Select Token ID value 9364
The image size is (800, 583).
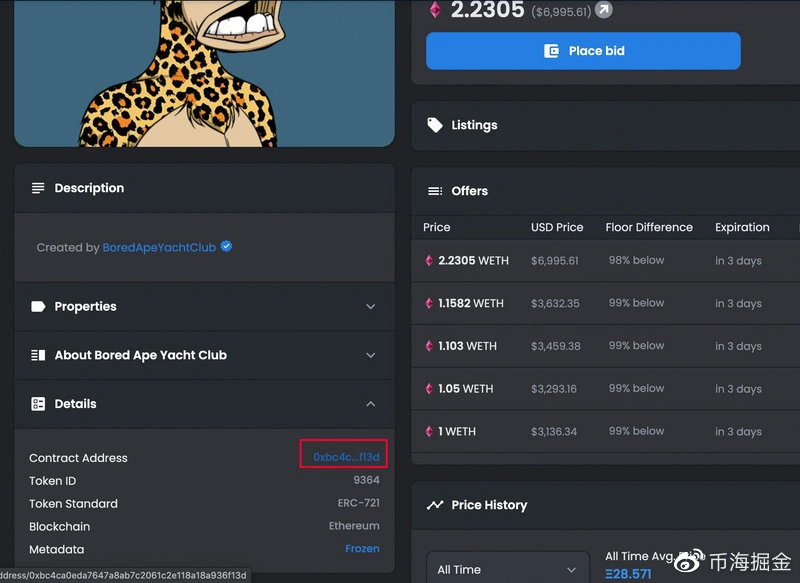366,480
